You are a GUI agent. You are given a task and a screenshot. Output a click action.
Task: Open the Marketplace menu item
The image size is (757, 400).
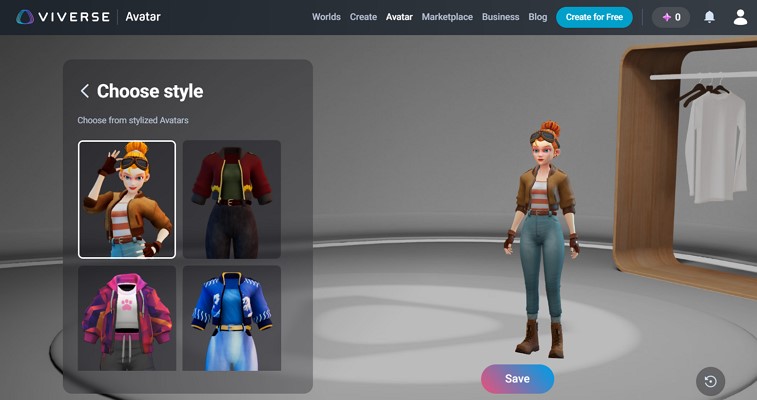447,17
